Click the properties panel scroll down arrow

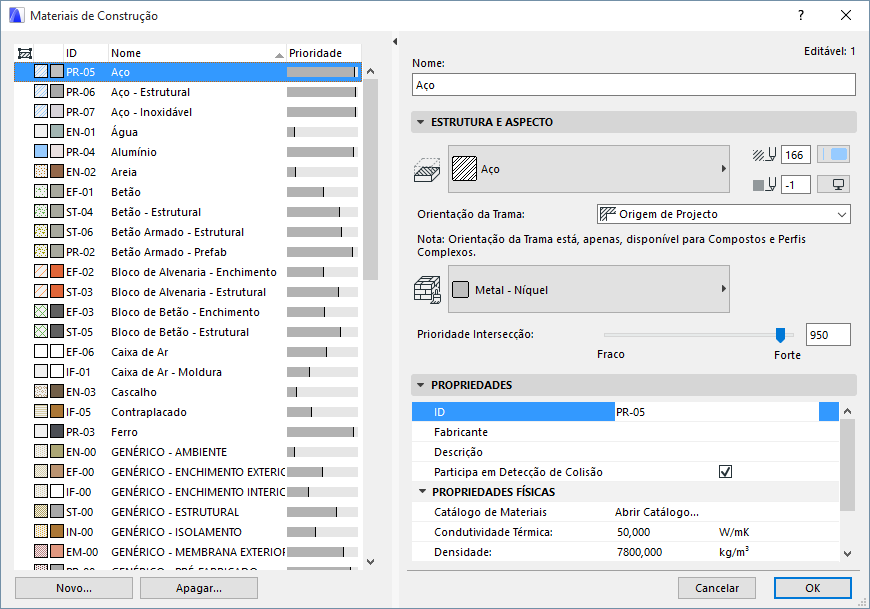coord(847,553)
